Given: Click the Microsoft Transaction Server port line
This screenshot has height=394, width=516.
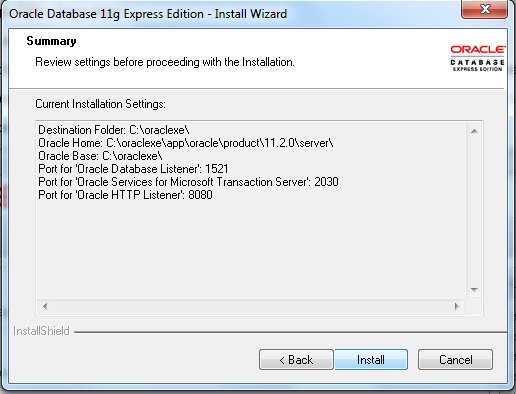Looking at the screenshot, I should tap(188, 182).
